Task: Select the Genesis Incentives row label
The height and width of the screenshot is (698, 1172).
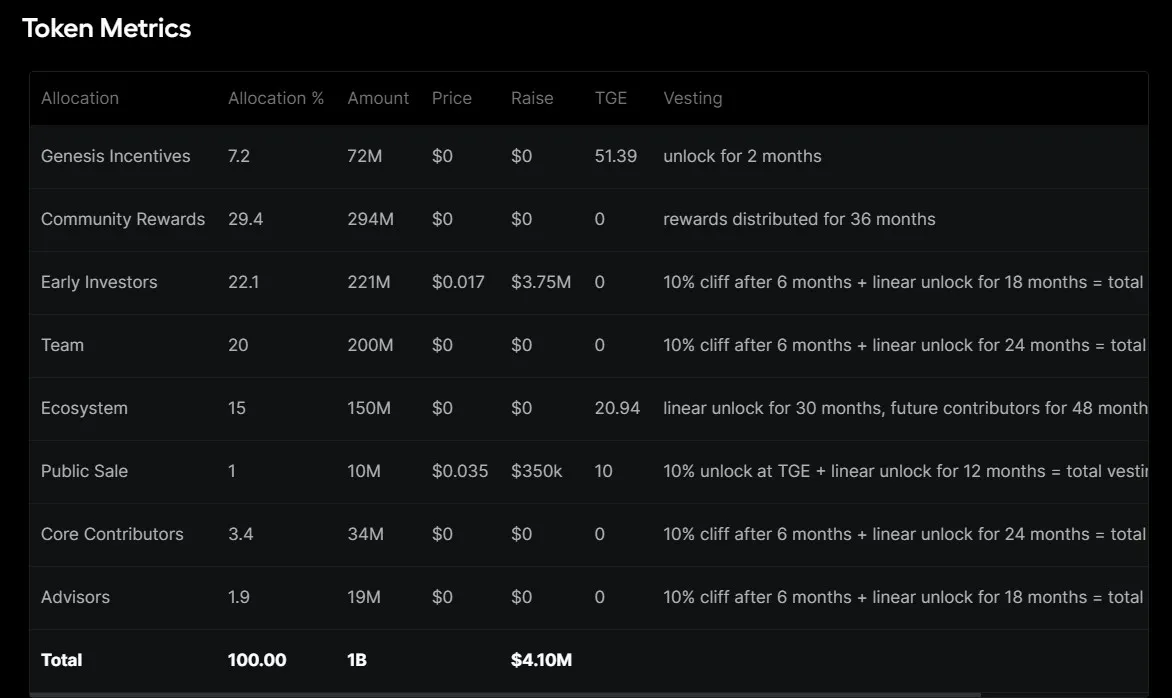Action: pos(115,156)
